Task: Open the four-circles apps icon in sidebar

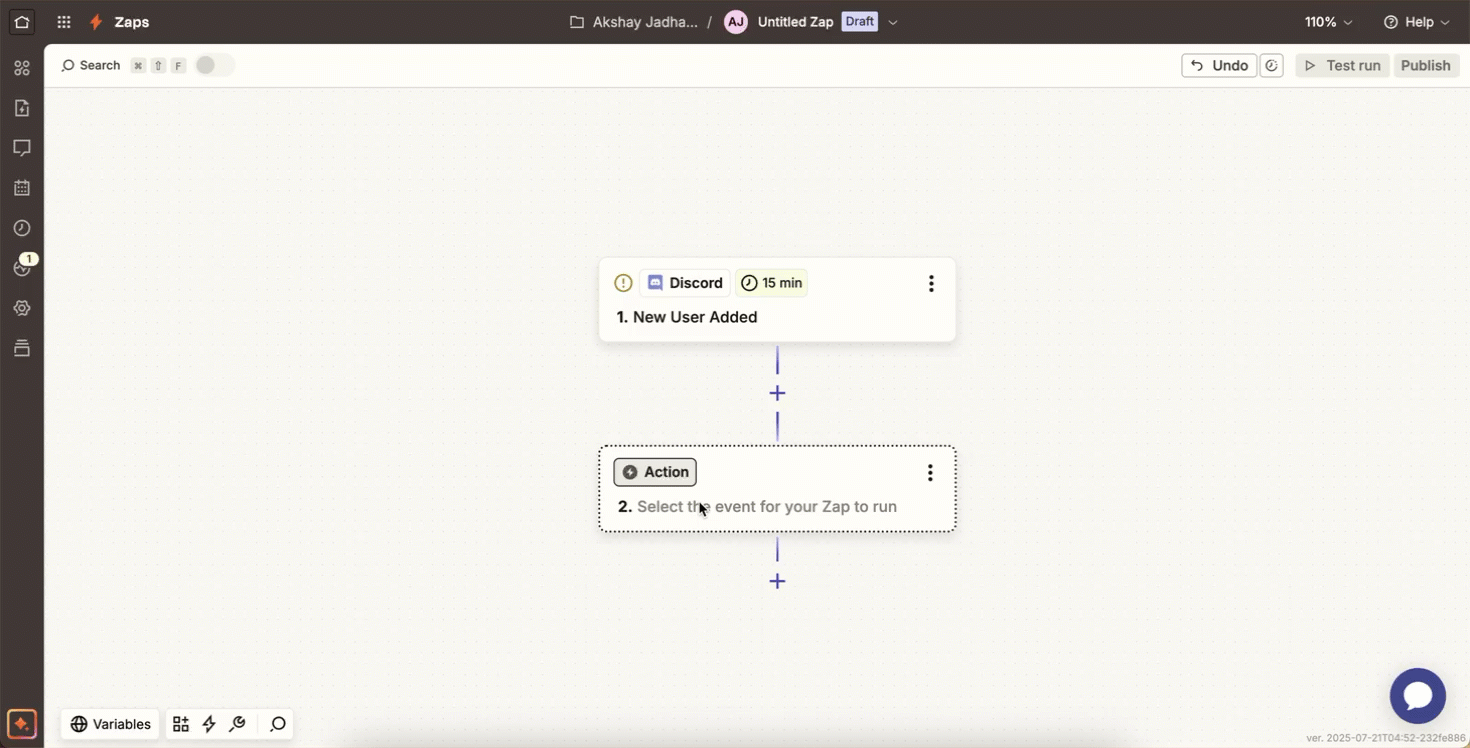Action: pyautogui.click(x=22, y=68)
